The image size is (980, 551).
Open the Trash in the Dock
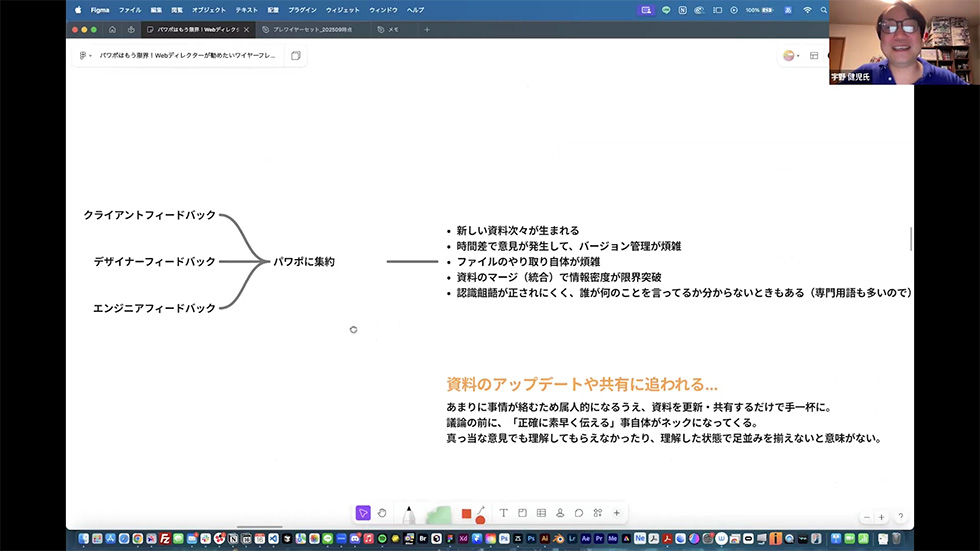click(896, 539)
